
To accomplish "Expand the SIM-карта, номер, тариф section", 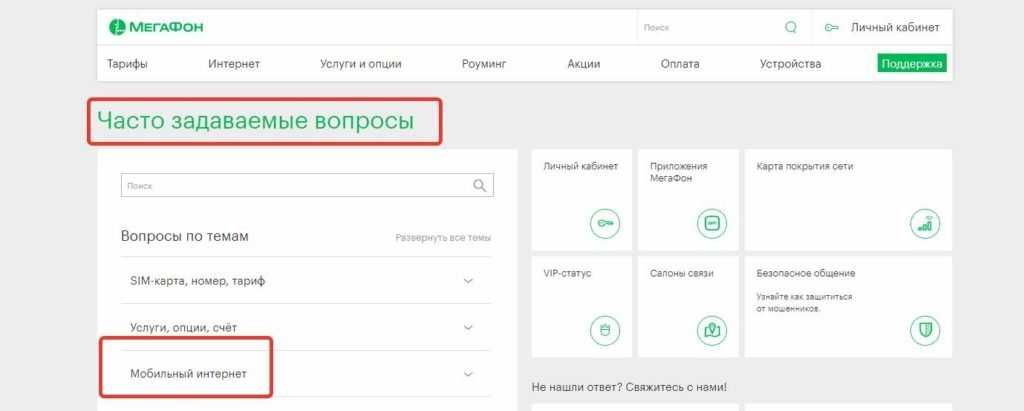I will tap(468, 281).
